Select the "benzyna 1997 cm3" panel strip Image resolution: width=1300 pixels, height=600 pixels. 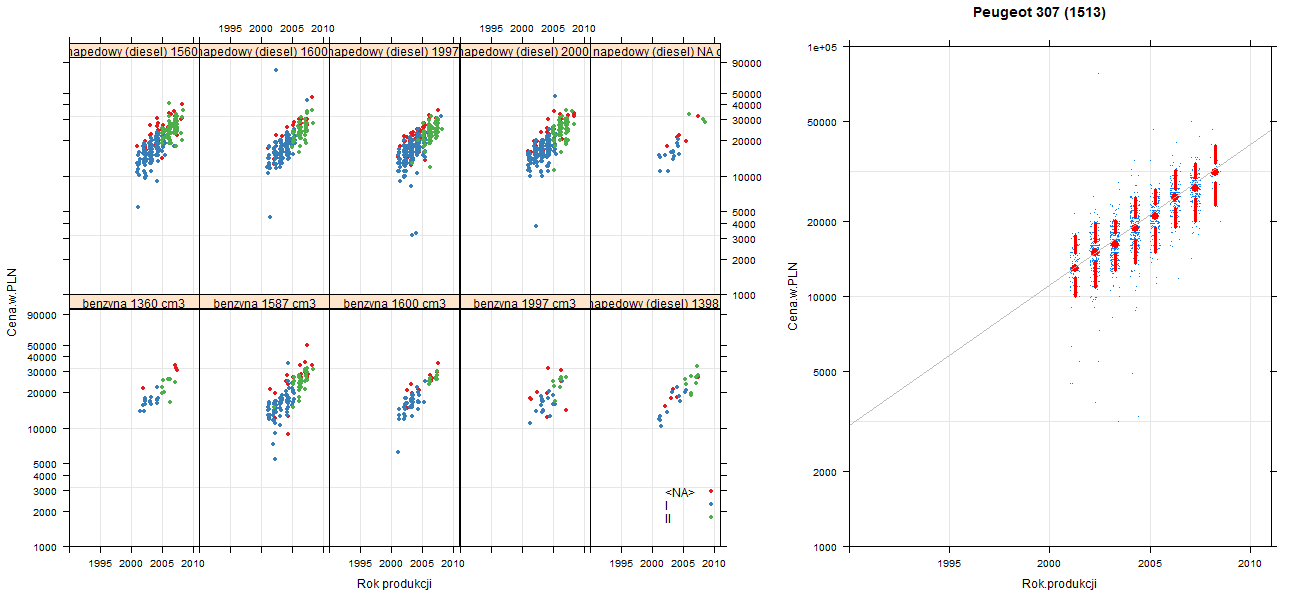(524, 303)
